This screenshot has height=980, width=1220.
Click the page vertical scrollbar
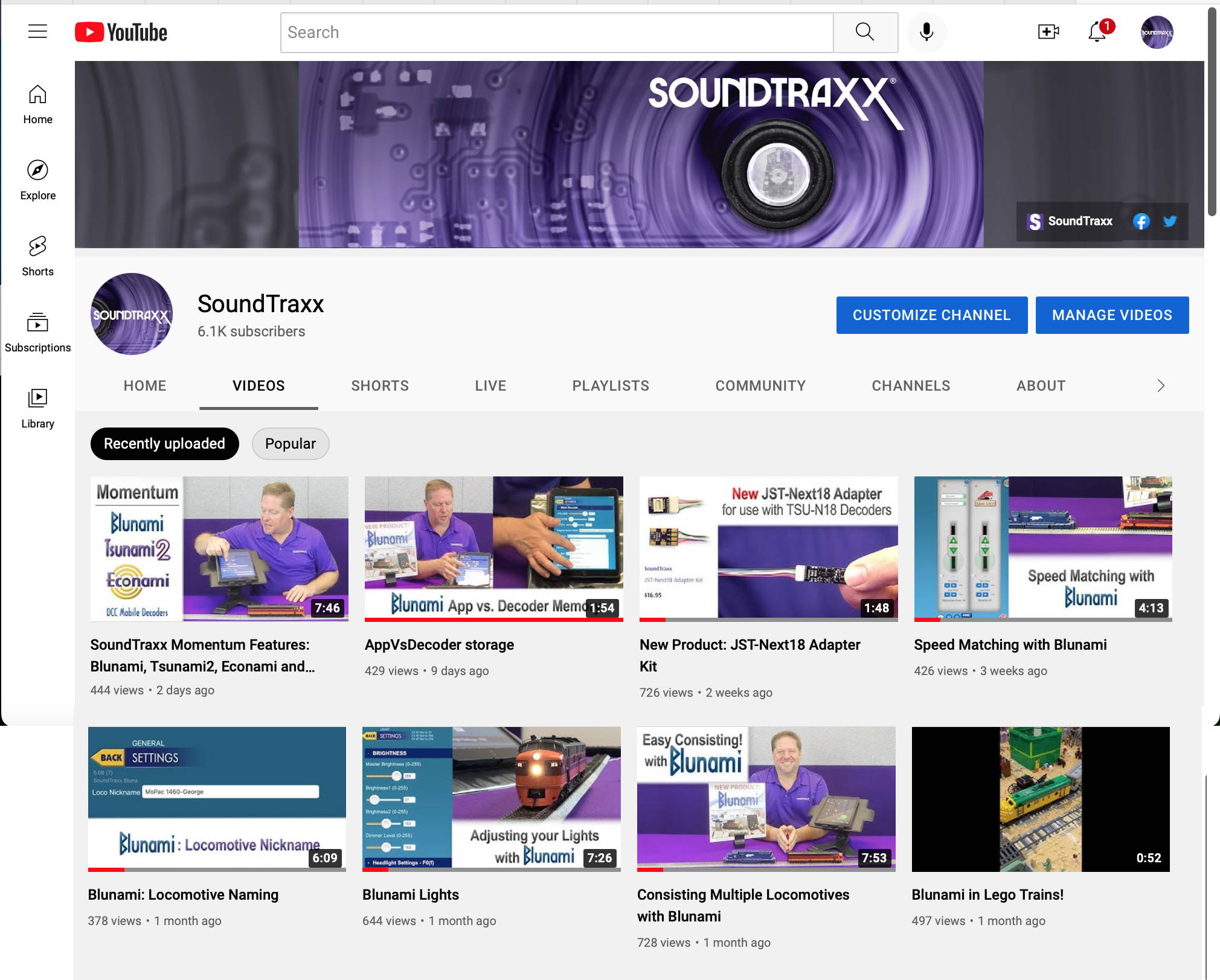point(1212,112)
